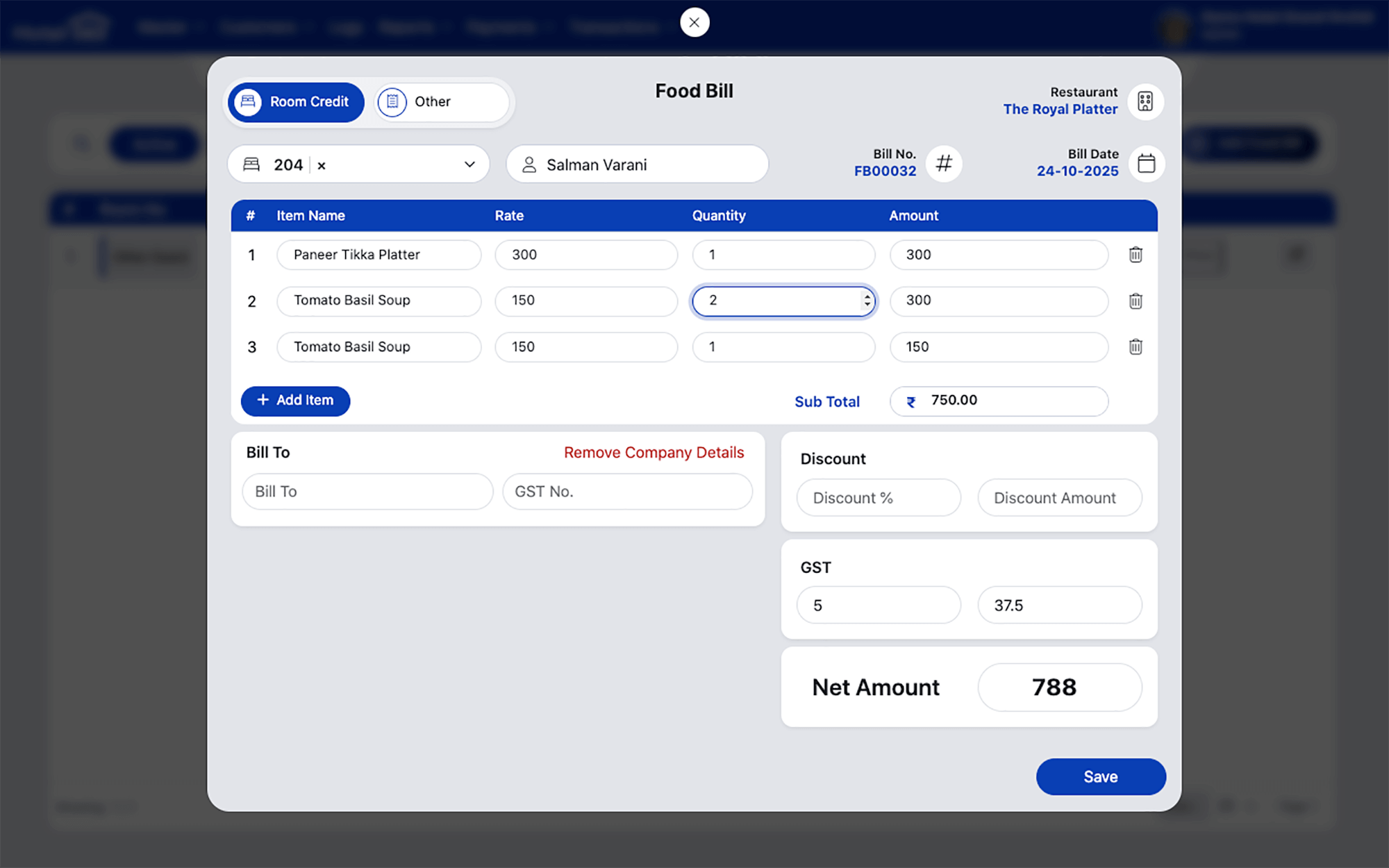
Task: Click Remove Company Details link
Action: point(654,453)
